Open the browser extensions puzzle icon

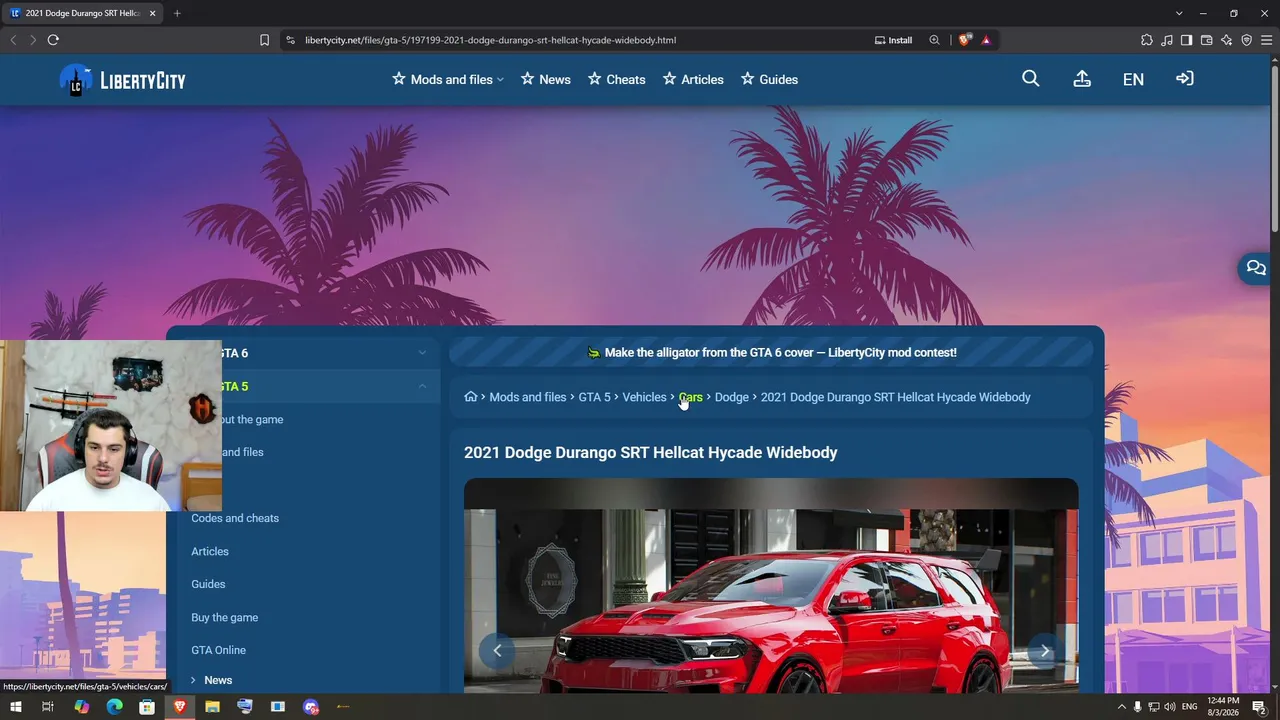point(1147,40)
